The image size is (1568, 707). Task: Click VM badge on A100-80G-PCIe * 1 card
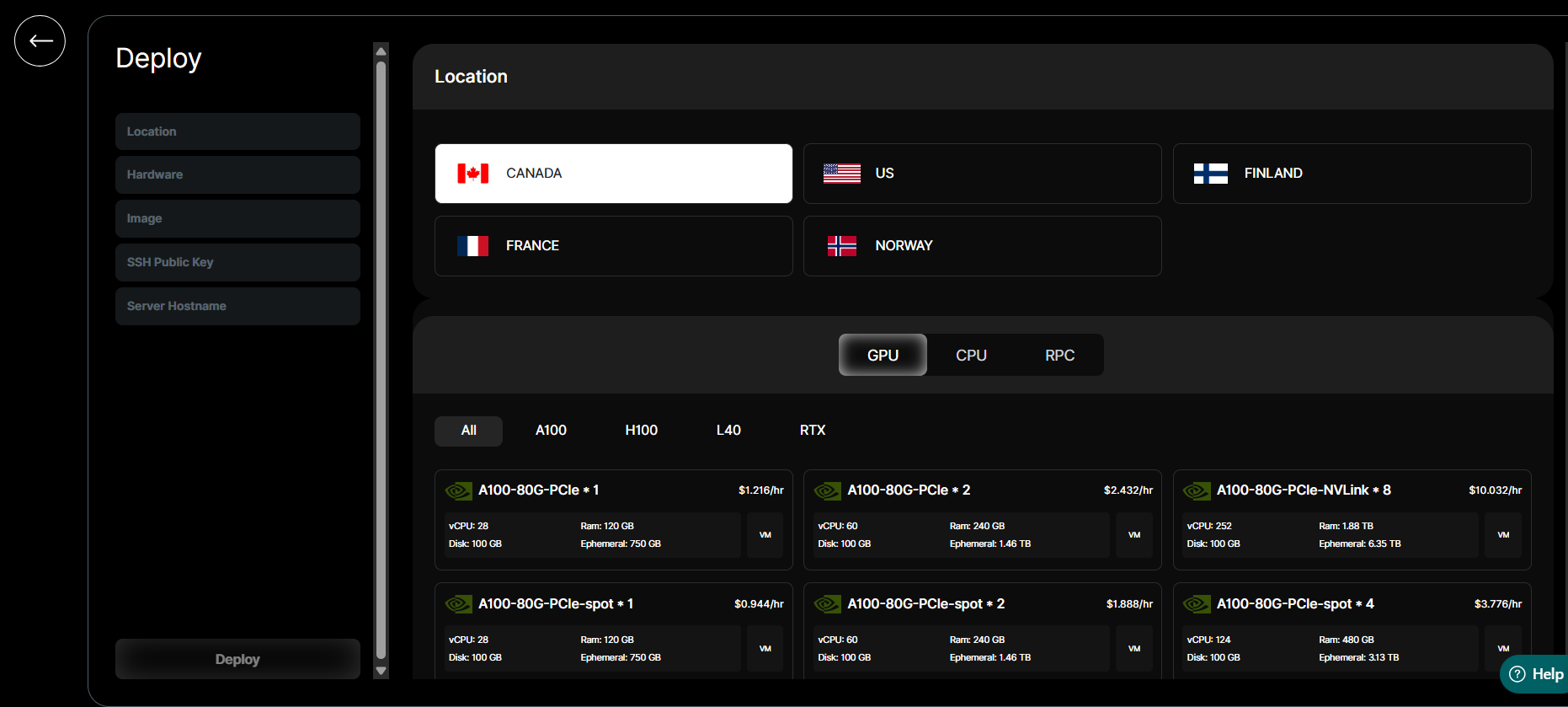(765, 535)
